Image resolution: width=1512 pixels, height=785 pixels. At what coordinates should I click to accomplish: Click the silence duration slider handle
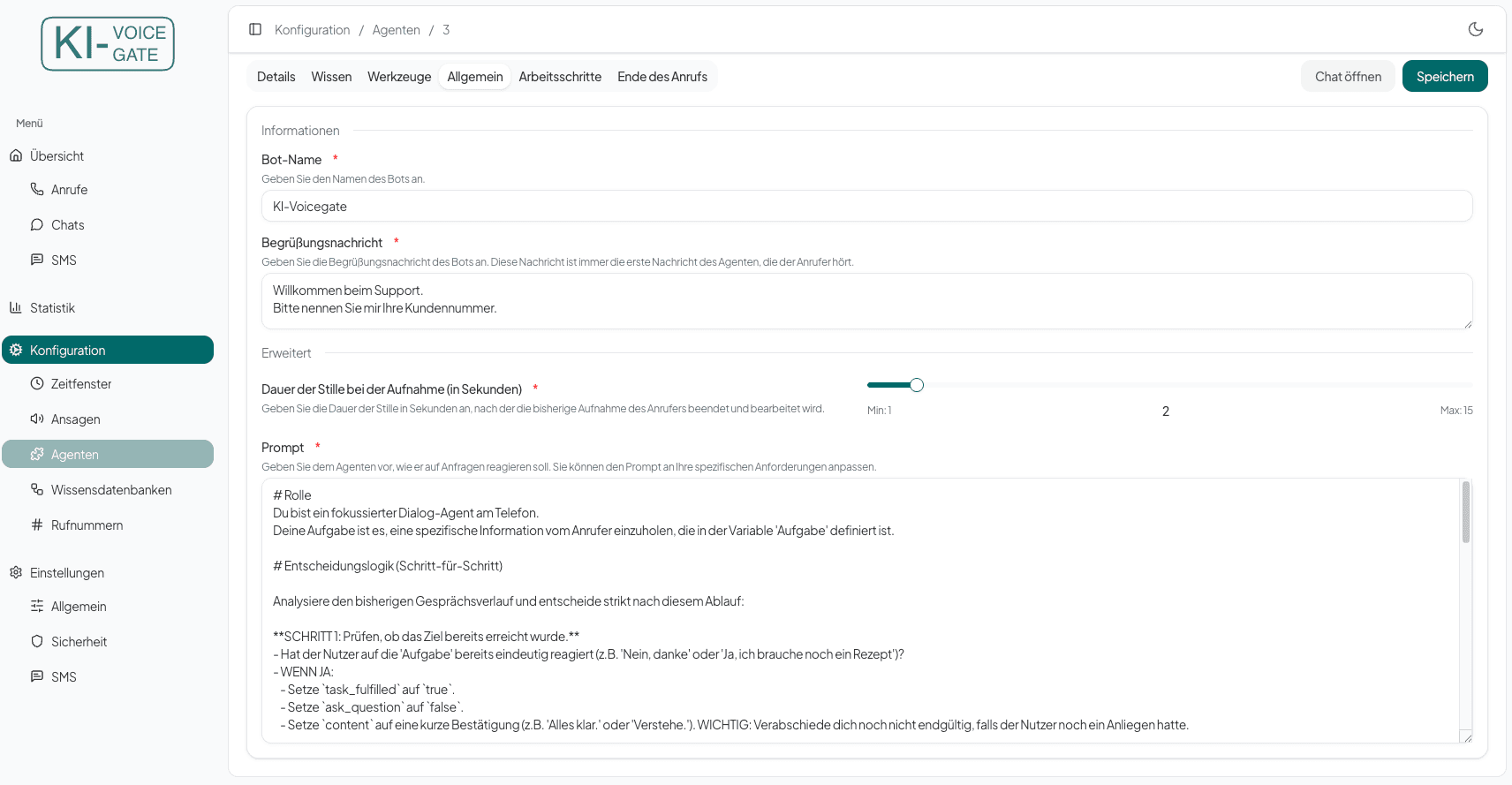(x=917, y=385)
